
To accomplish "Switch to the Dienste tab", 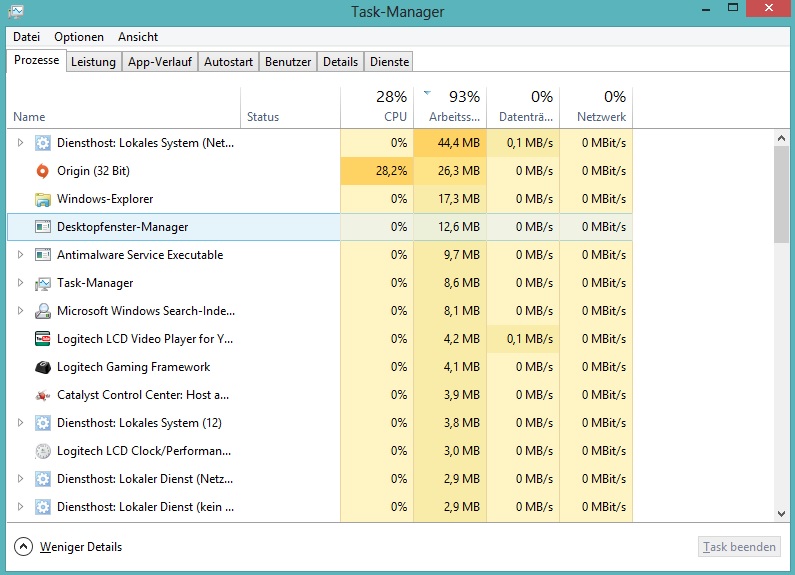I will pyautogui.click(x=389, y=62).
